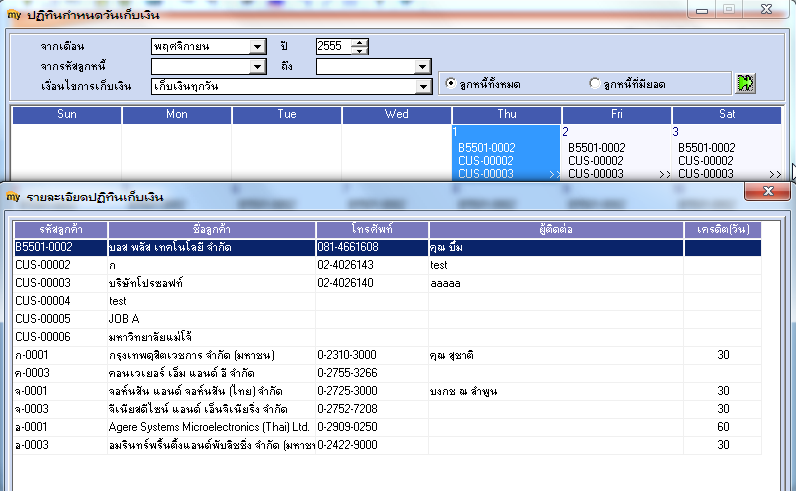Click the 'เครดิต(วัน)' column header
Viewport: 796px width, 491px height.
click(723, 230)
